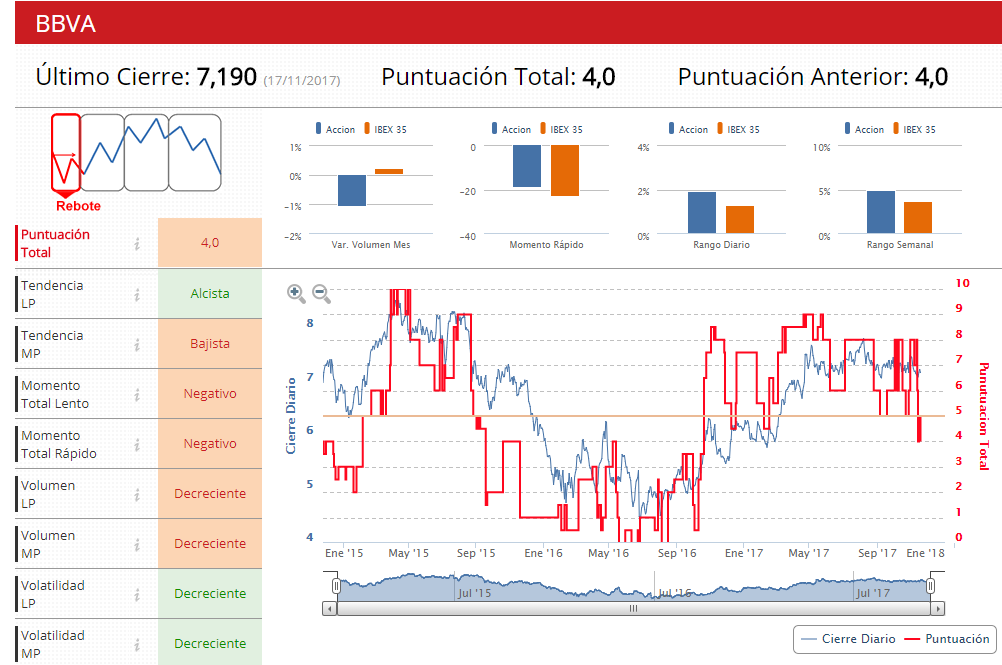
Task: Toggle IBEX 35 series in Momento Rápido legend
Action: pyautogui.click(x=561, y=129)
